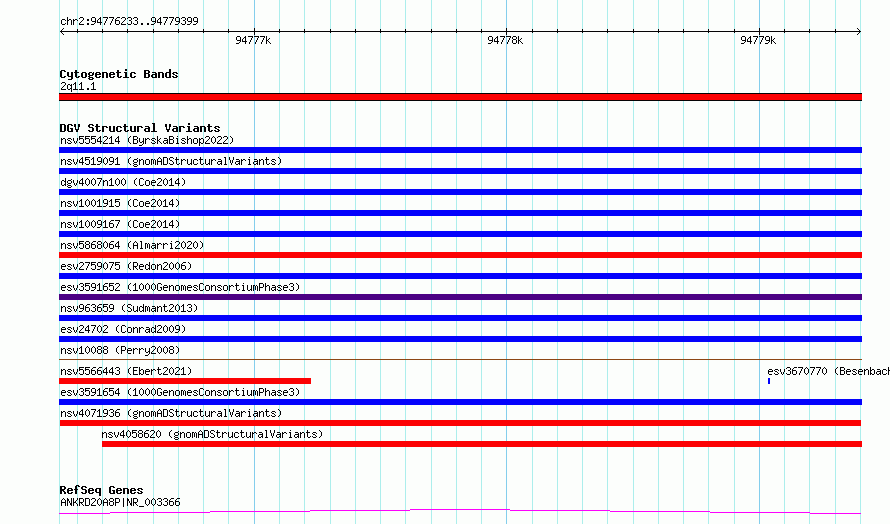Open nsv4519091 (gnomADStructuralVariants) variant label
890x524 pixels.
[171, 161]
